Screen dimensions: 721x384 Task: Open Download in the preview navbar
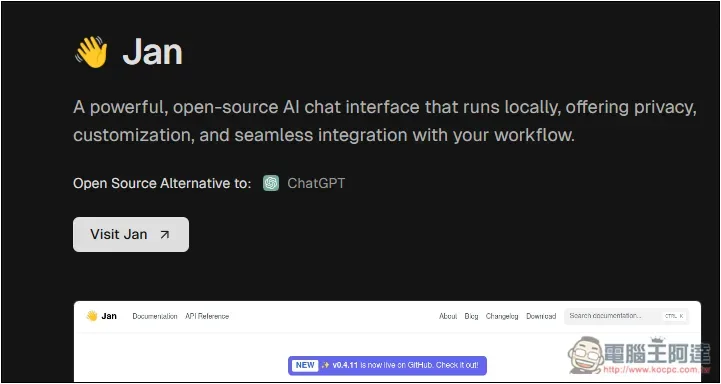pos(541,316)
